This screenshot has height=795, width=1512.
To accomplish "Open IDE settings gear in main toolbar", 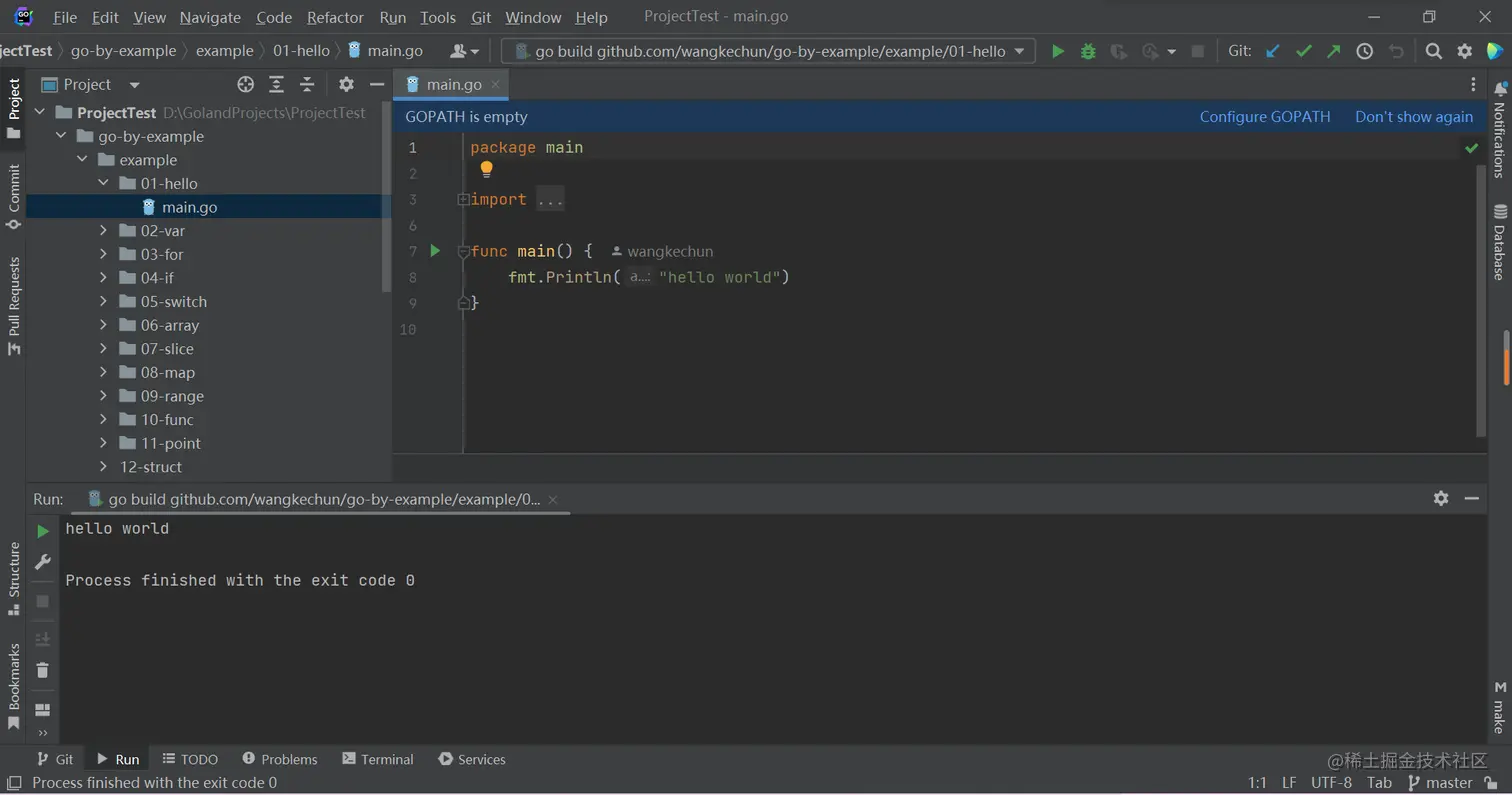I will coord(1464,51).
